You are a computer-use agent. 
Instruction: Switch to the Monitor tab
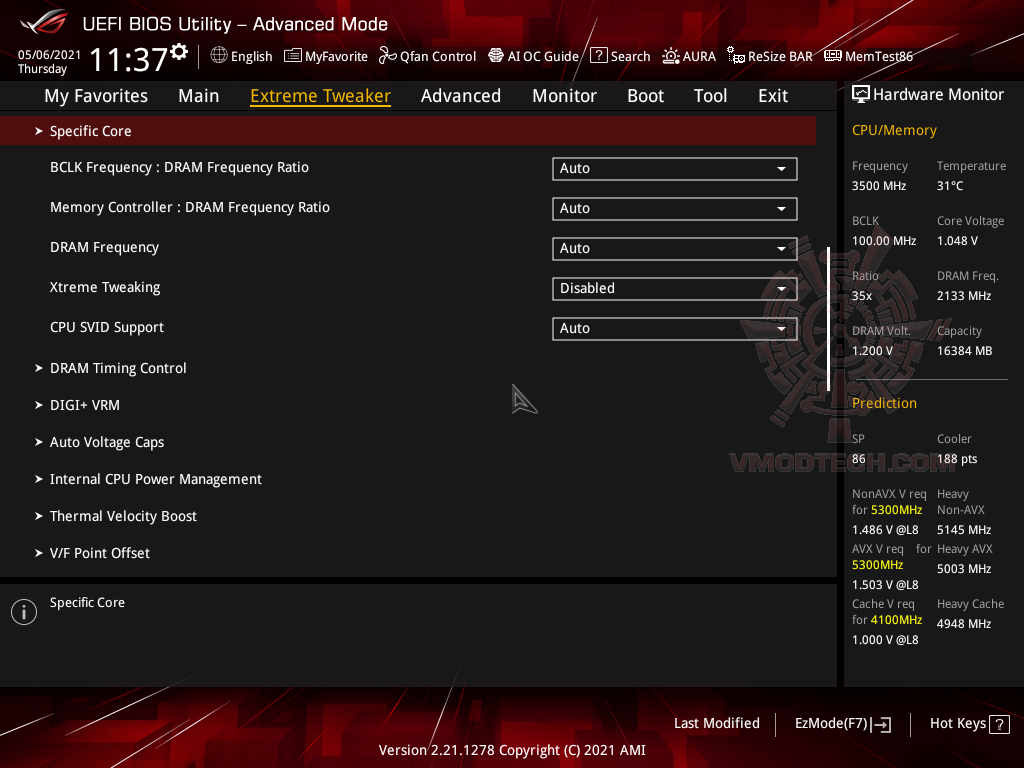[564, 96]
